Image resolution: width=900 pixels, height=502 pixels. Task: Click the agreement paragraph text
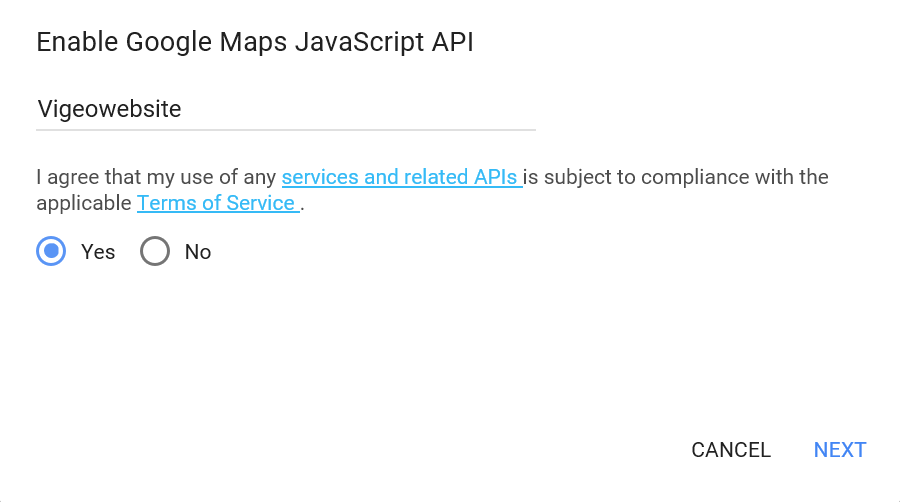[432, 190]
